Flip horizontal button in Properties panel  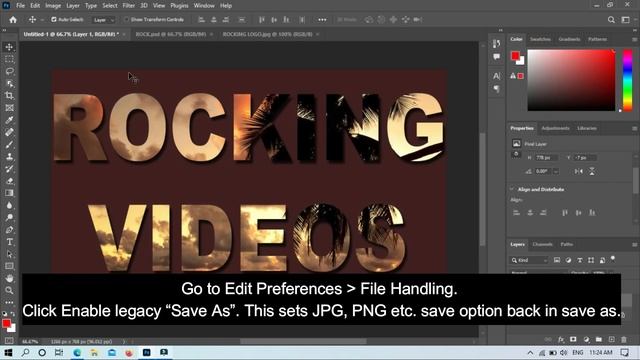coord(579,171)
